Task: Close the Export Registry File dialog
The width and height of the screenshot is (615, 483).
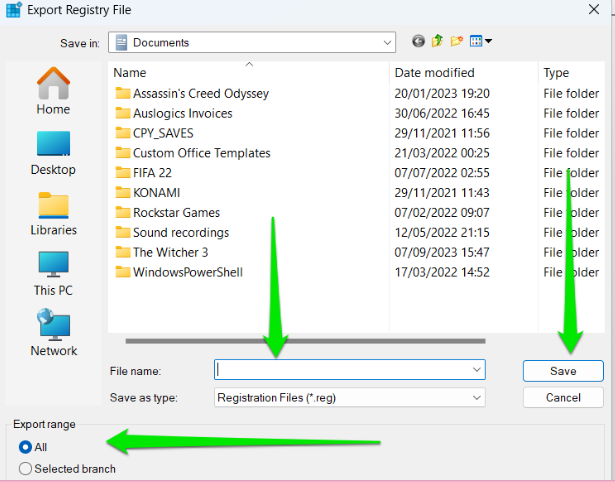Action: point(594,9)
